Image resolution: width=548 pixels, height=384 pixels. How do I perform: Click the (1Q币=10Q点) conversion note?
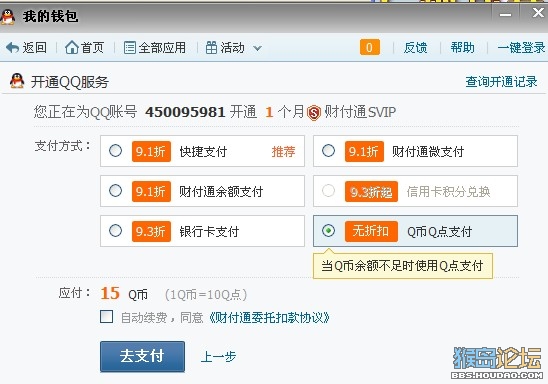coord(206,294)
